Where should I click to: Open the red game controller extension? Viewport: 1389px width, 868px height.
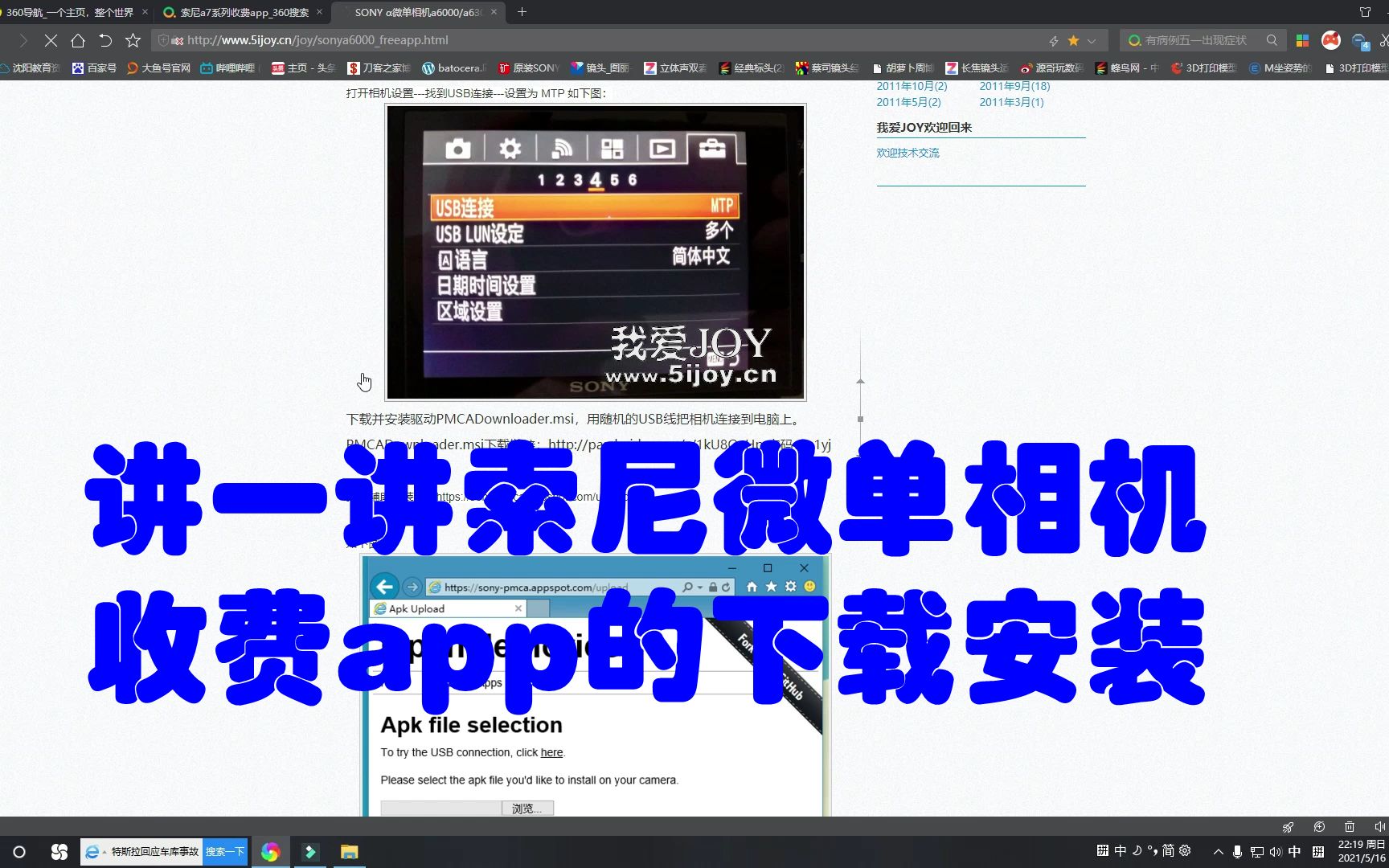1331,40
